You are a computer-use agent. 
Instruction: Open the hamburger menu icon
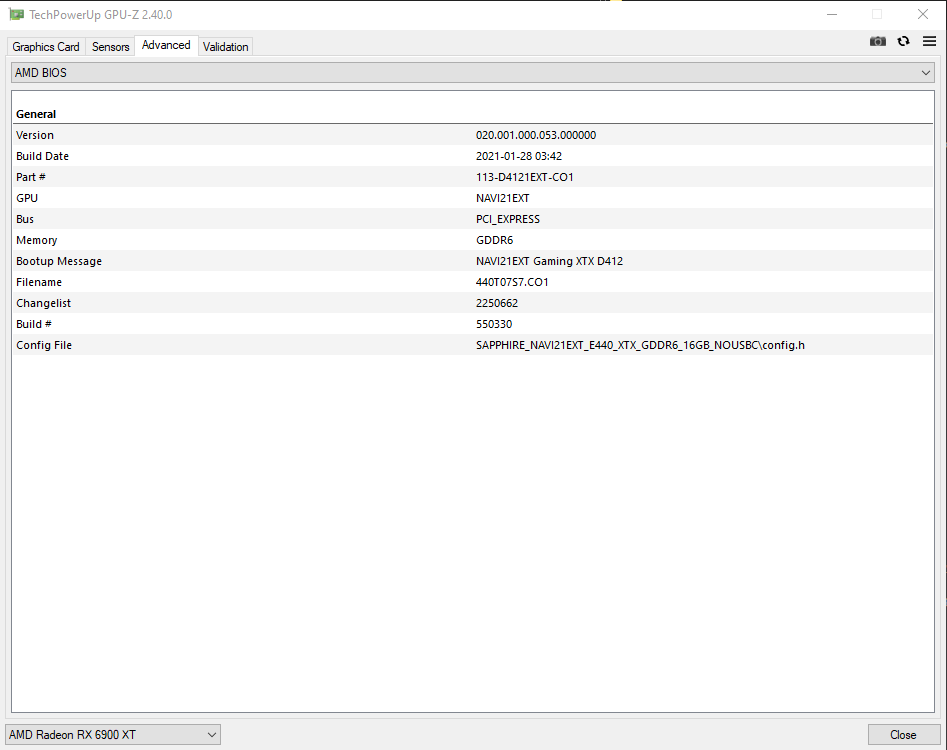coord(929,41)
